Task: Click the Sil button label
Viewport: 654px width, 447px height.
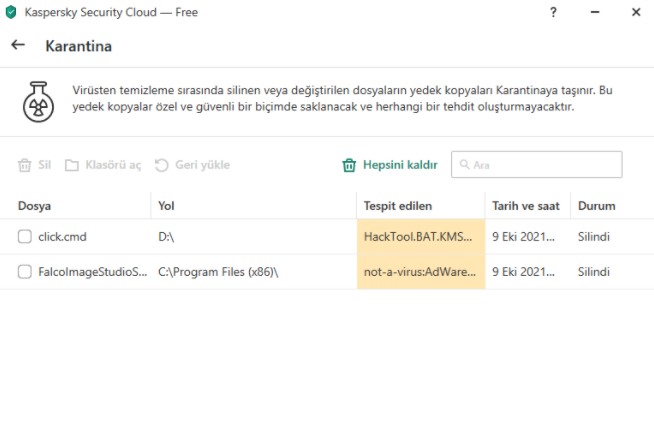Action: (x=45, y=165)
